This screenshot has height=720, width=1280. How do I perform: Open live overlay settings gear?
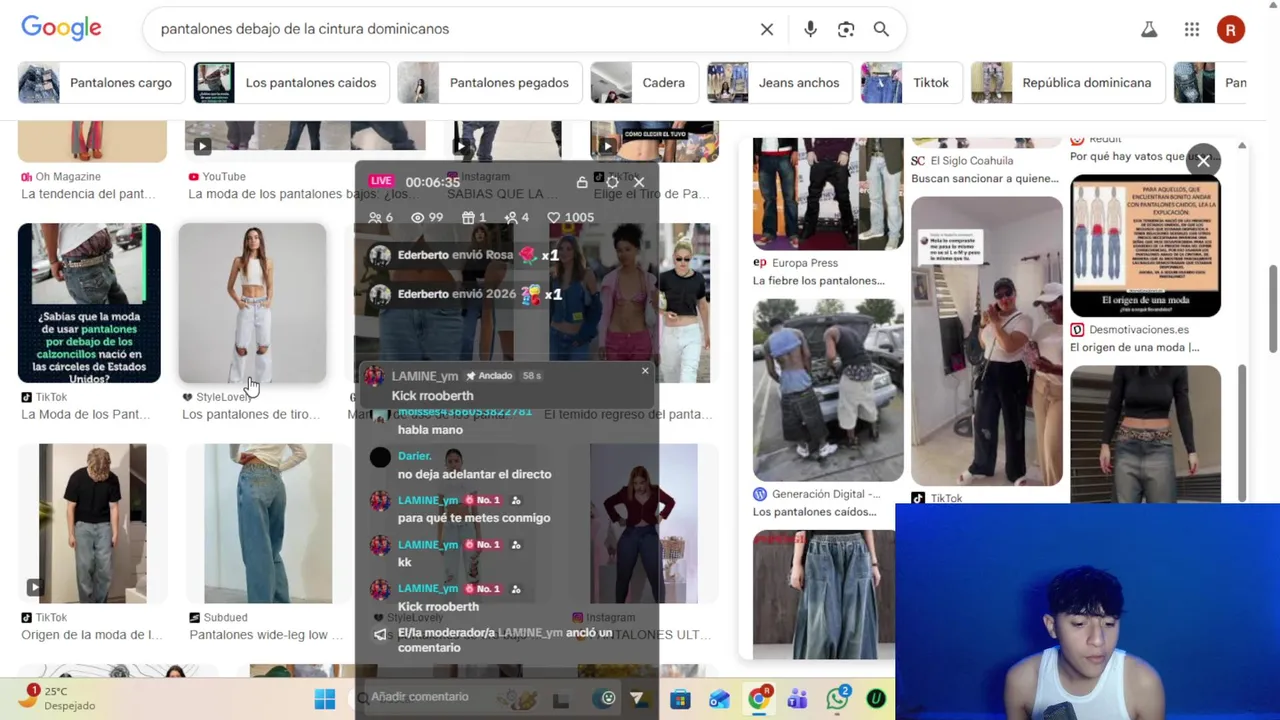tap(612, 182)
